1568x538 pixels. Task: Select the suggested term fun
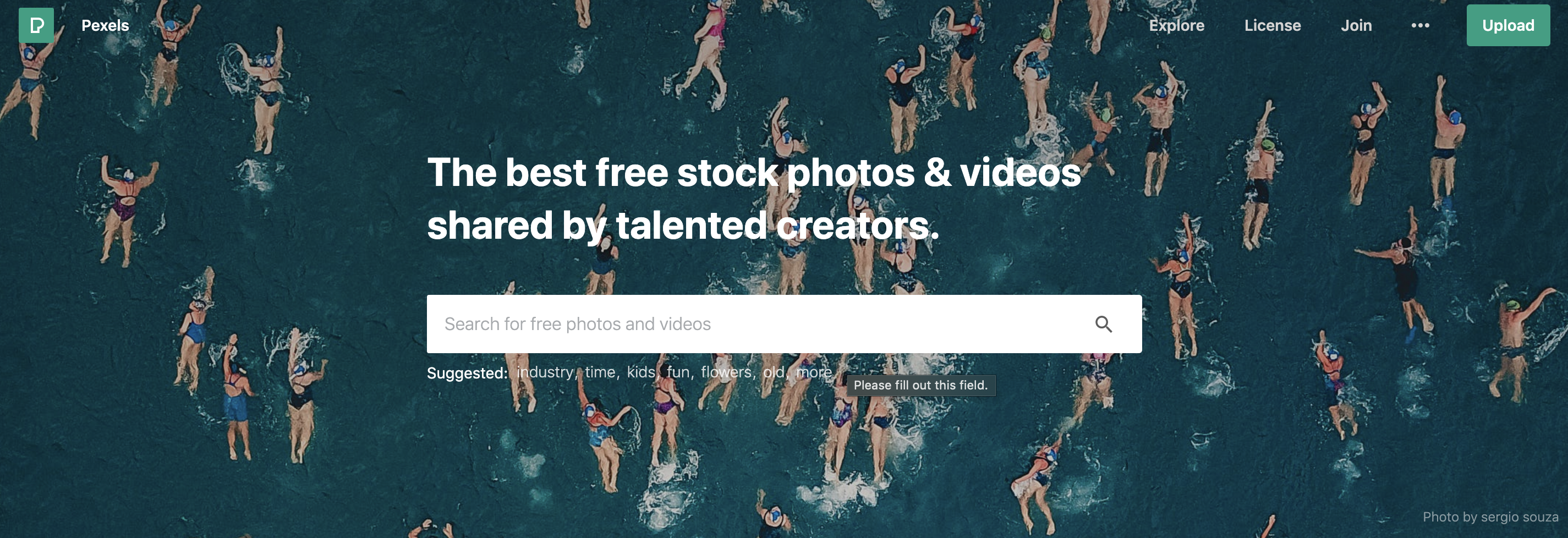678,372
